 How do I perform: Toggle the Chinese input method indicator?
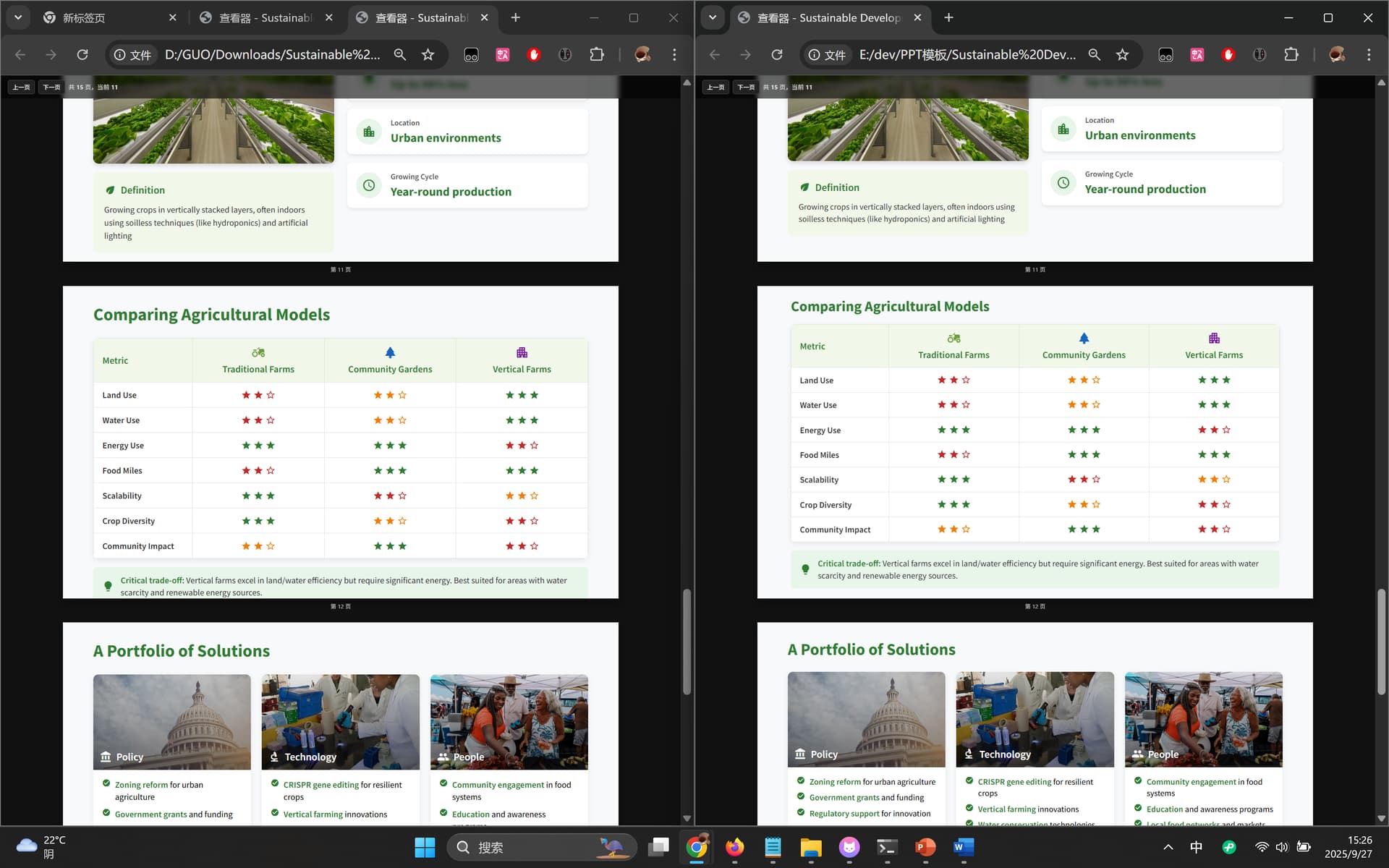pos(1196,847)
